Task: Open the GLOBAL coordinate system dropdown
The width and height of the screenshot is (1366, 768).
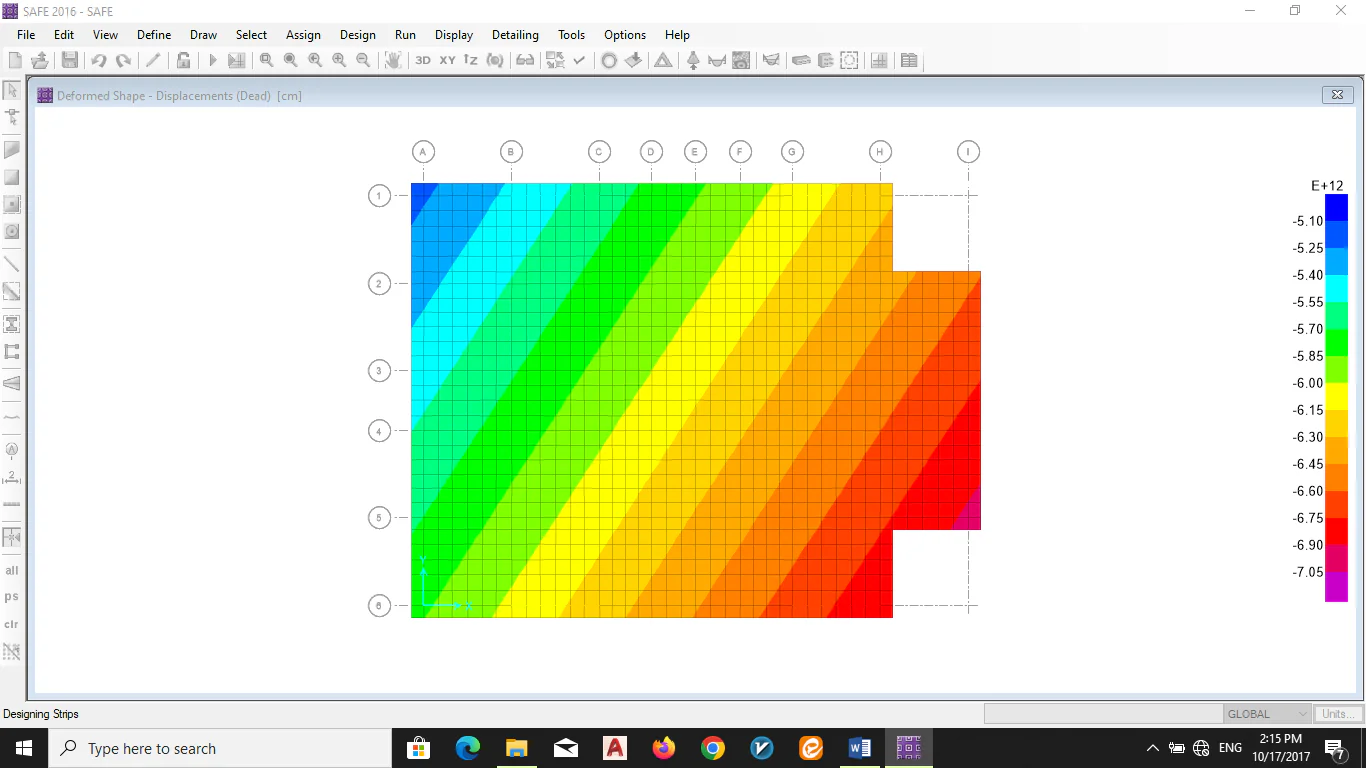Action: coord(1267,714)
